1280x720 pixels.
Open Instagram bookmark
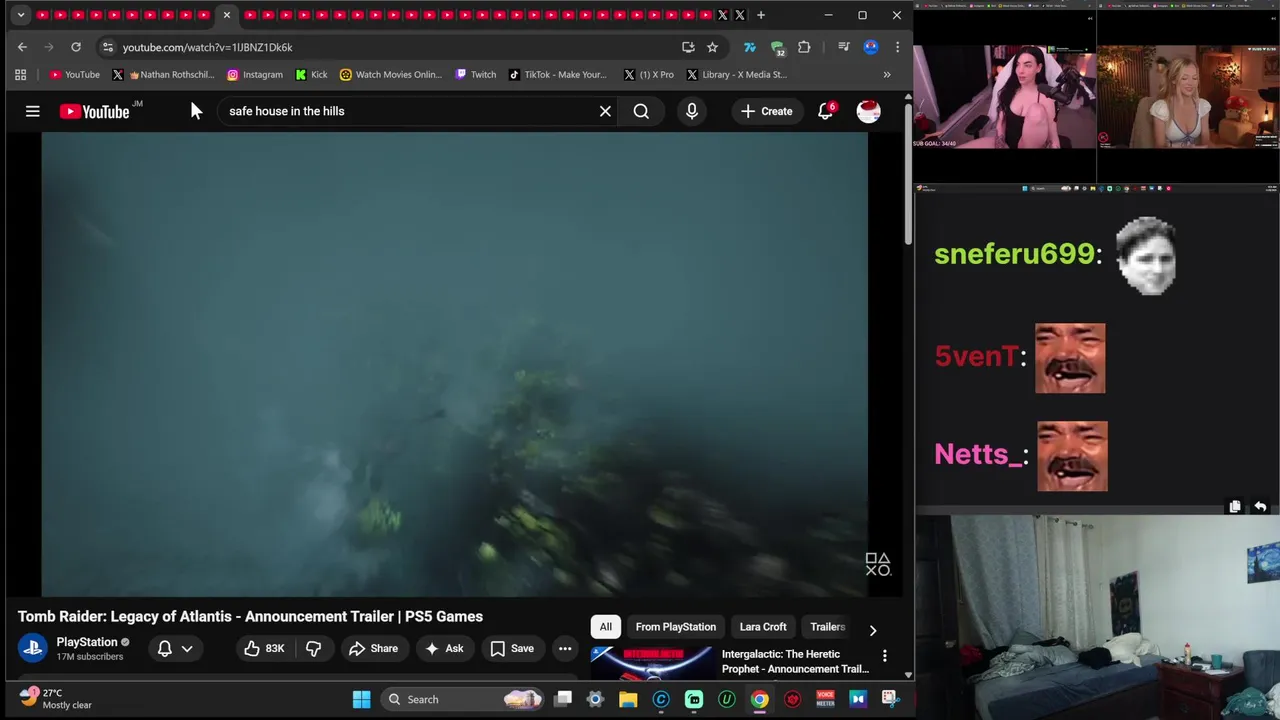(x=255, y=74)
